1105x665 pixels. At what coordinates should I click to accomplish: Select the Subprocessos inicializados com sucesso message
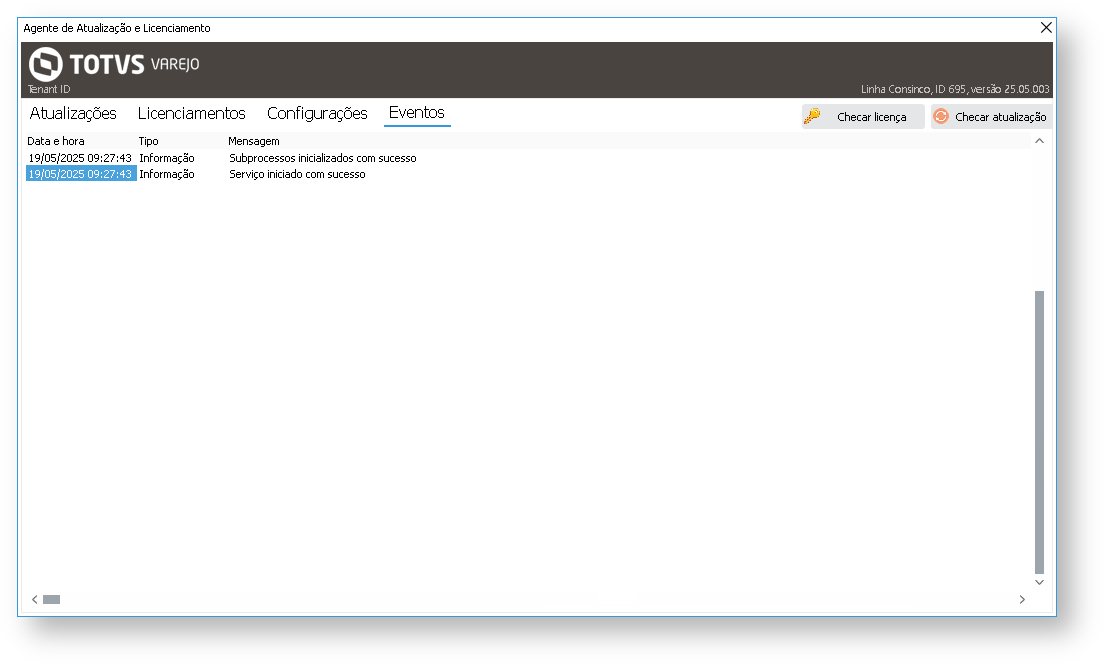[323, 158]
